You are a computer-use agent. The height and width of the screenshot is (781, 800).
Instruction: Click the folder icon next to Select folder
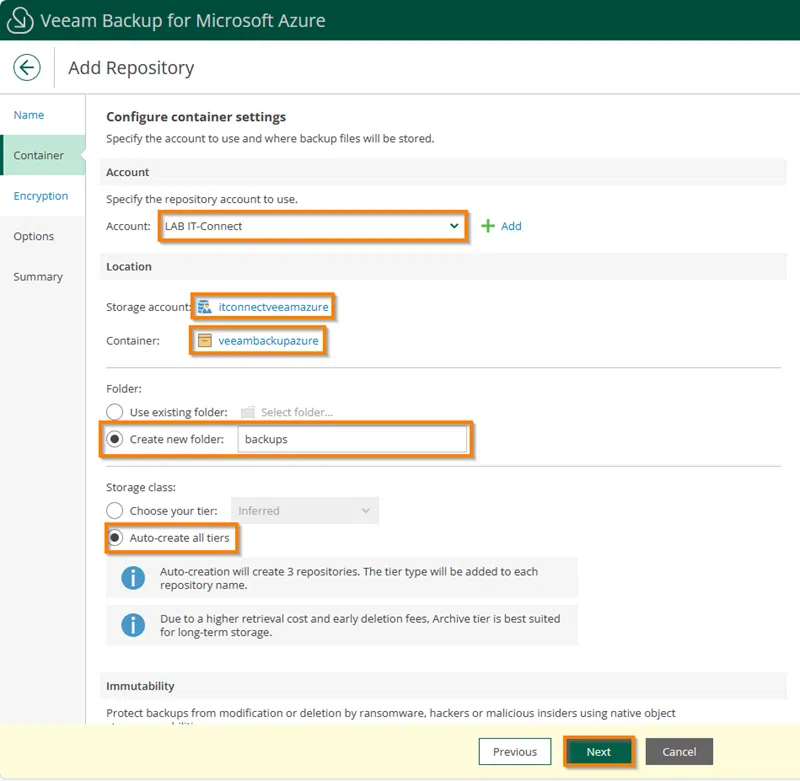[248, 412]
